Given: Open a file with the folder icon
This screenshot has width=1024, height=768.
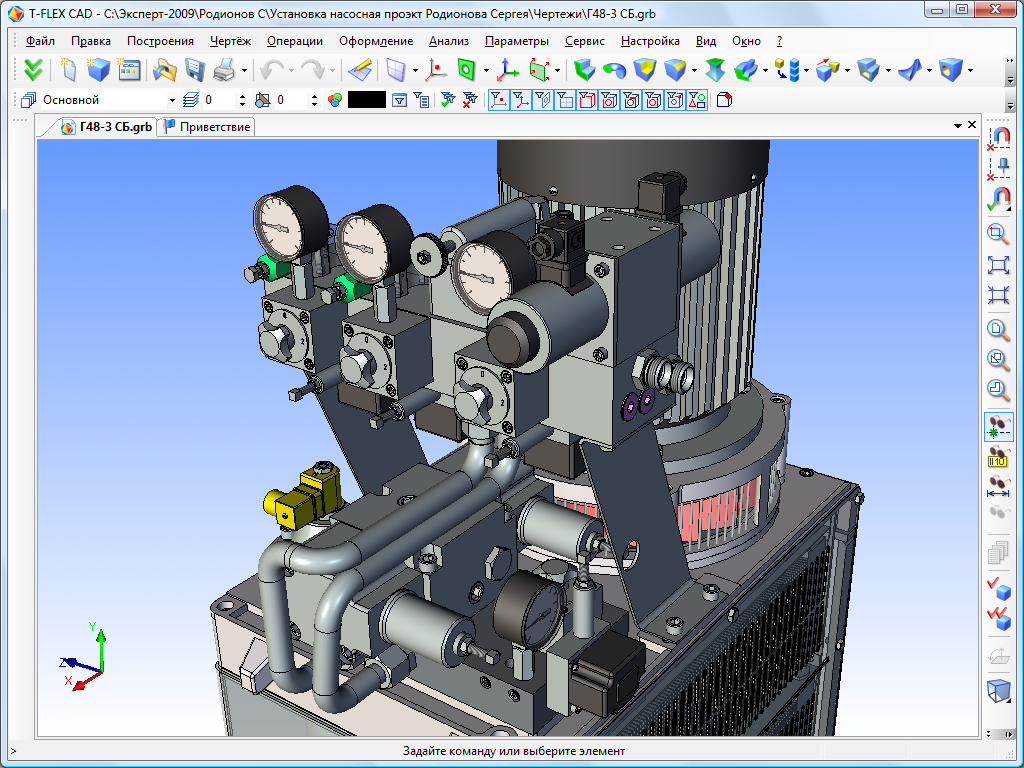Looking at the screenshot, I should click(x=163, y=70).
